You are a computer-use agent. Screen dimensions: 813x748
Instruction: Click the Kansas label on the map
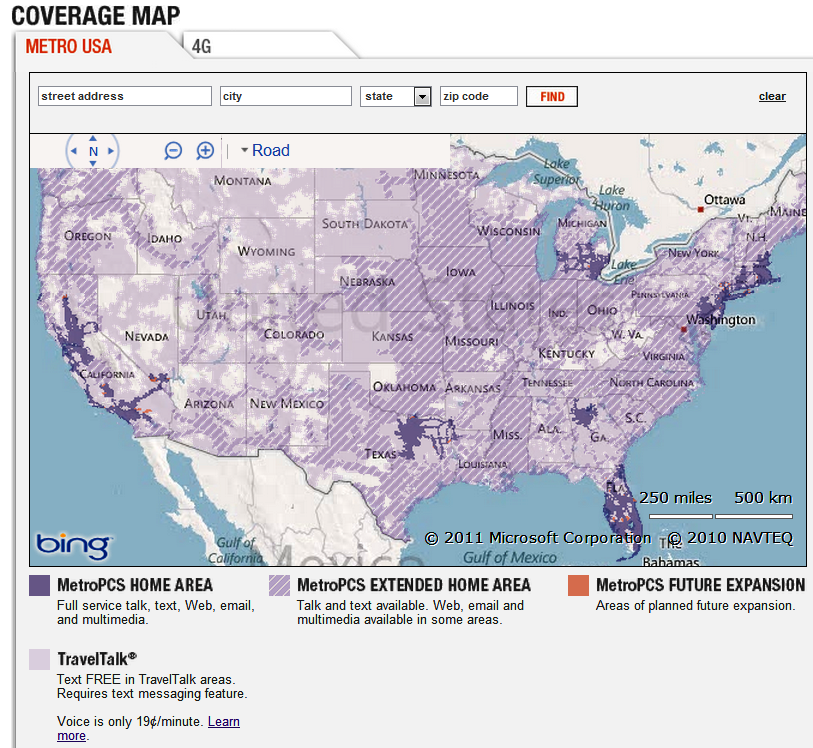(x=393, y=337)
